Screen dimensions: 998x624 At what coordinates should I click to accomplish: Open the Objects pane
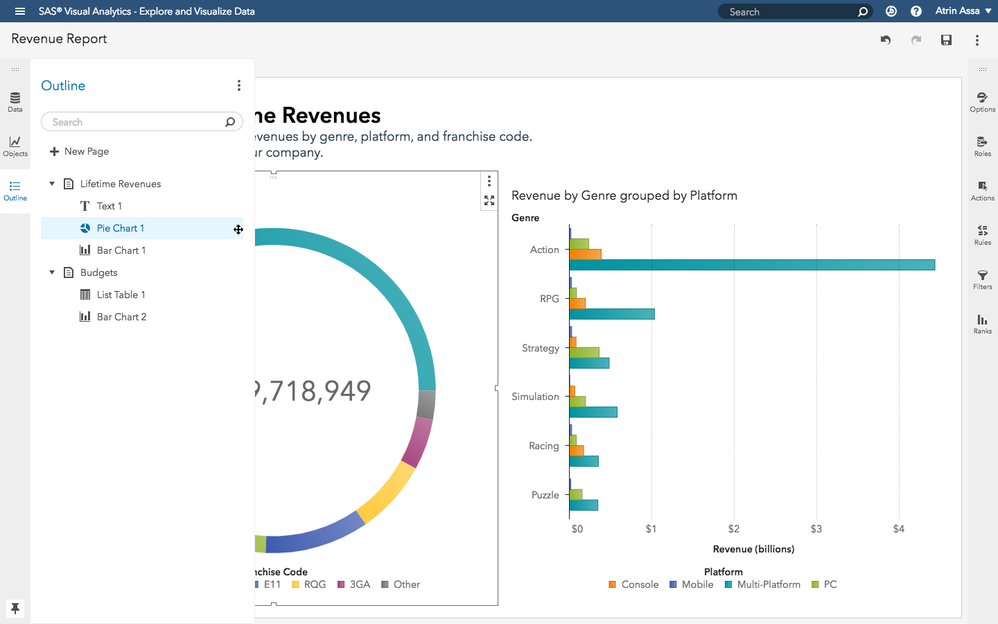(15, 146)
